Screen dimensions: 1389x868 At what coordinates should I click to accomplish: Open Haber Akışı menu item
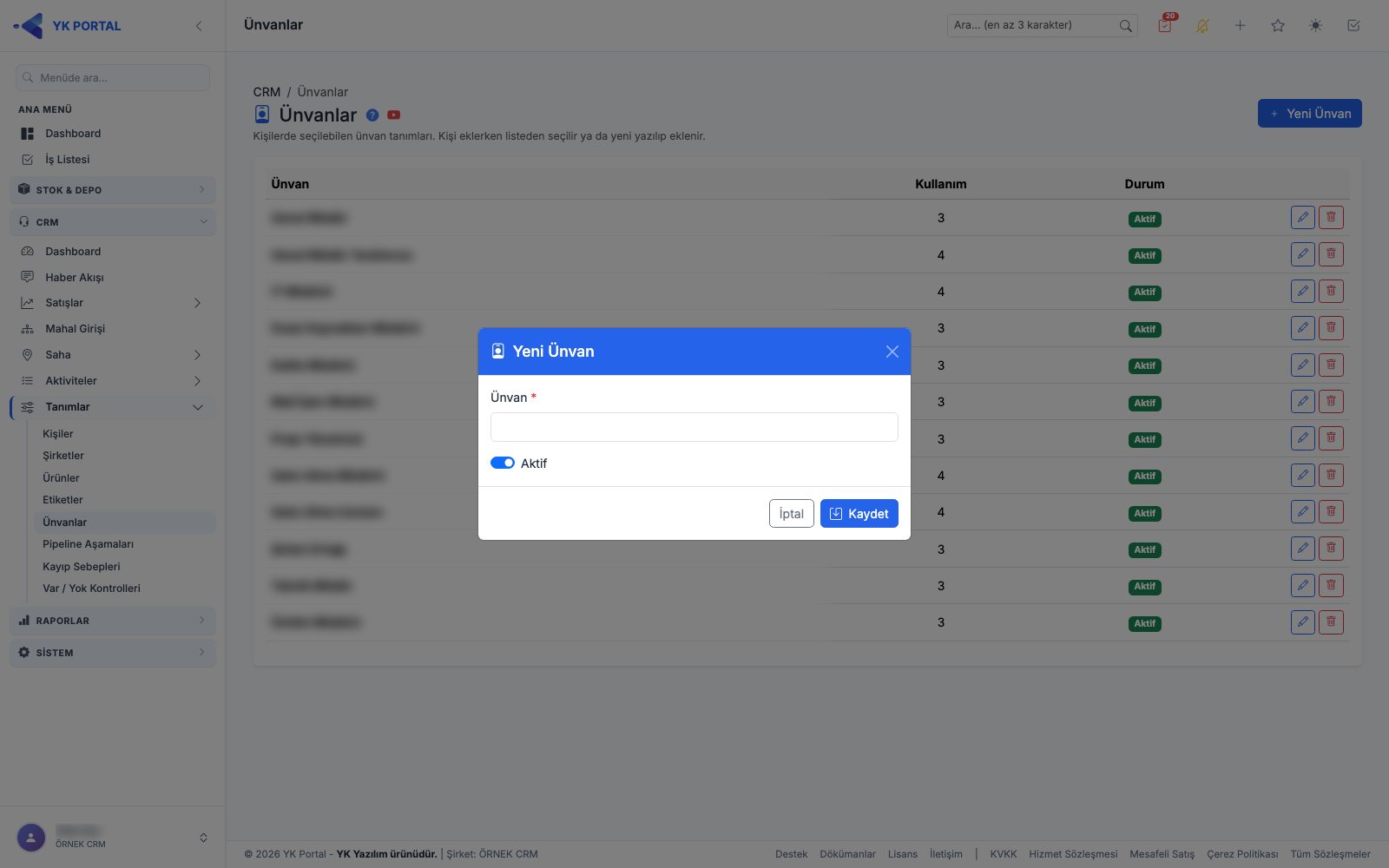[x=75, y=278]
